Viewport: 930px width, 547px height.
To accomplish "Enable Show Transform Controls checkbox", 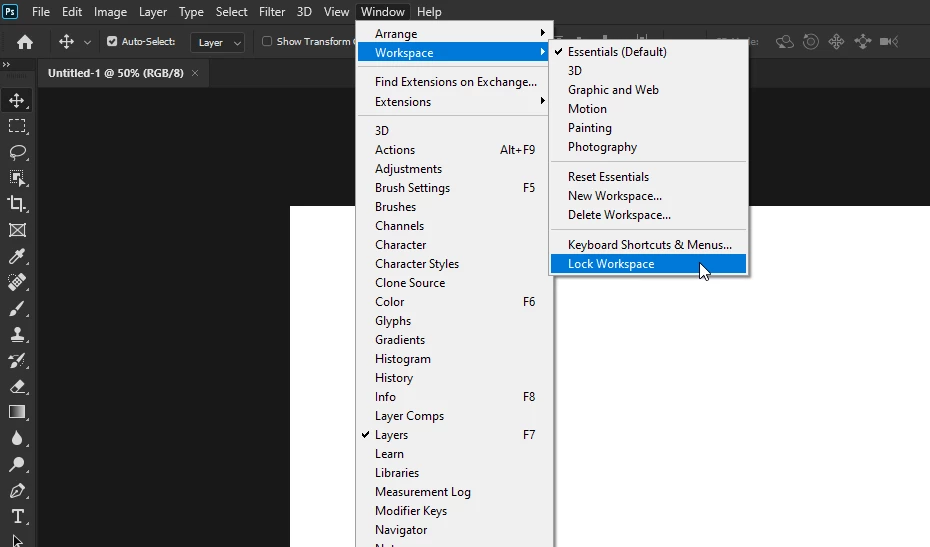I will click(x=267, y=41).
